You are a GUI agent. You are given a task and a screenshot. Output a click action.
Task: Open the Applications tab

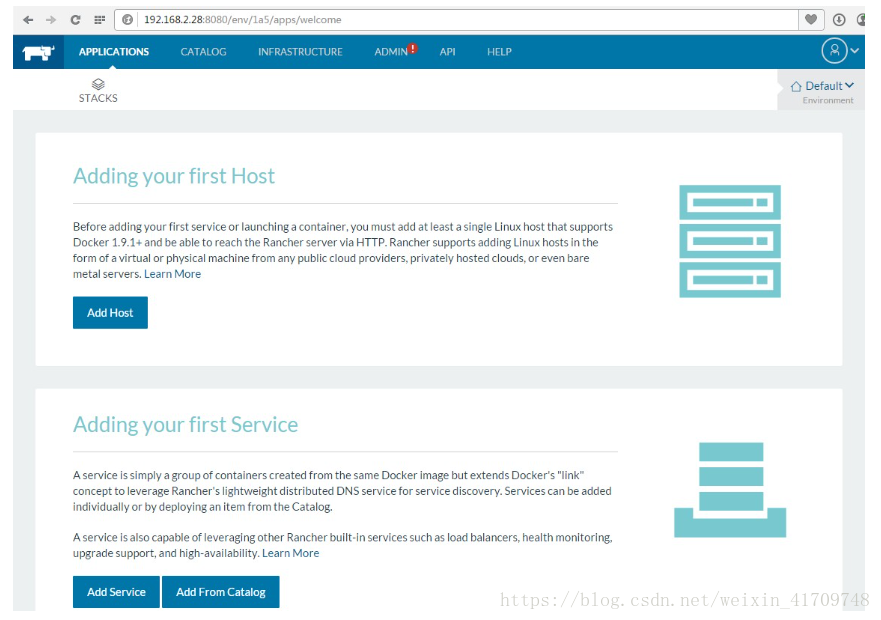pyautogui.click(x=114, y=52)
